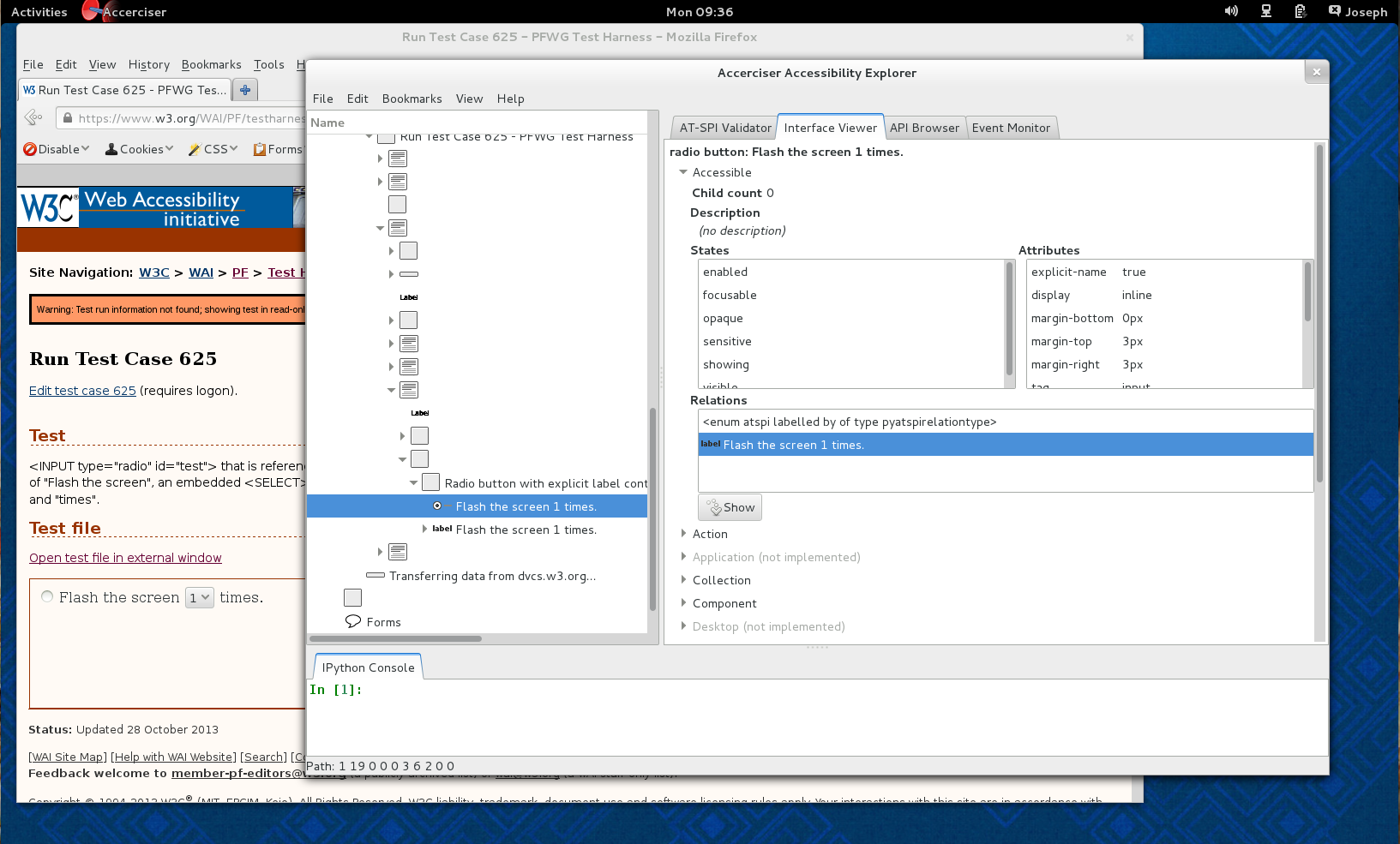Open the Accerciser Bookmarks menu

pos(412,99)
